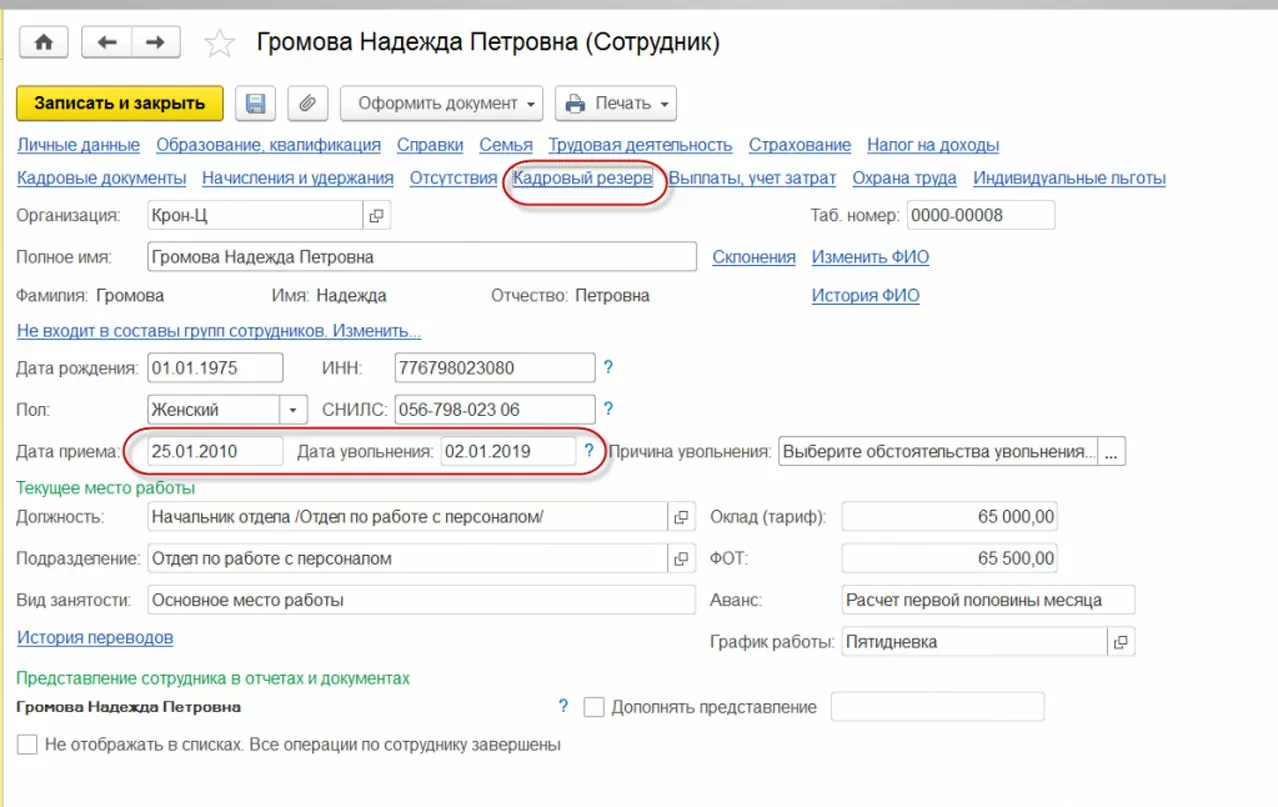
Task: Enable the Дополнять представление checkbox
Action: (x=594, y=707)
